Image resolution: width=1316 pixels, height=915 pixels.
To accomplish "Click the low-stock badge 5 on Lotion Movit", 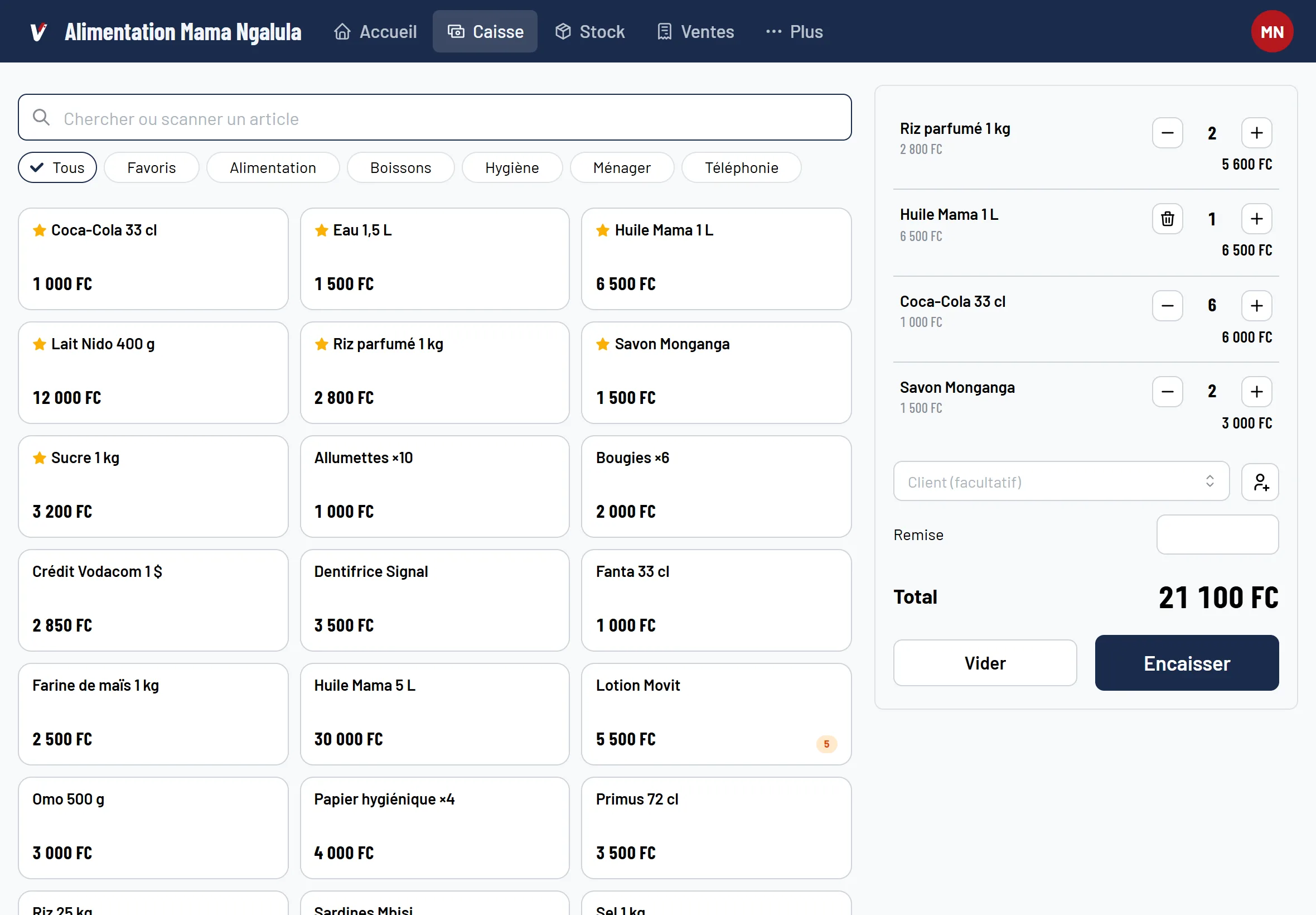I will click(x=826, y=744).
